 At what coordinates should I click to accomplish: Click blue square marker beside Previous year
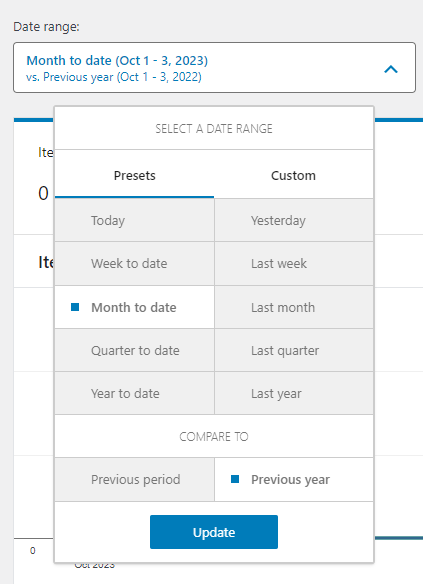click(x=235, y=479)
